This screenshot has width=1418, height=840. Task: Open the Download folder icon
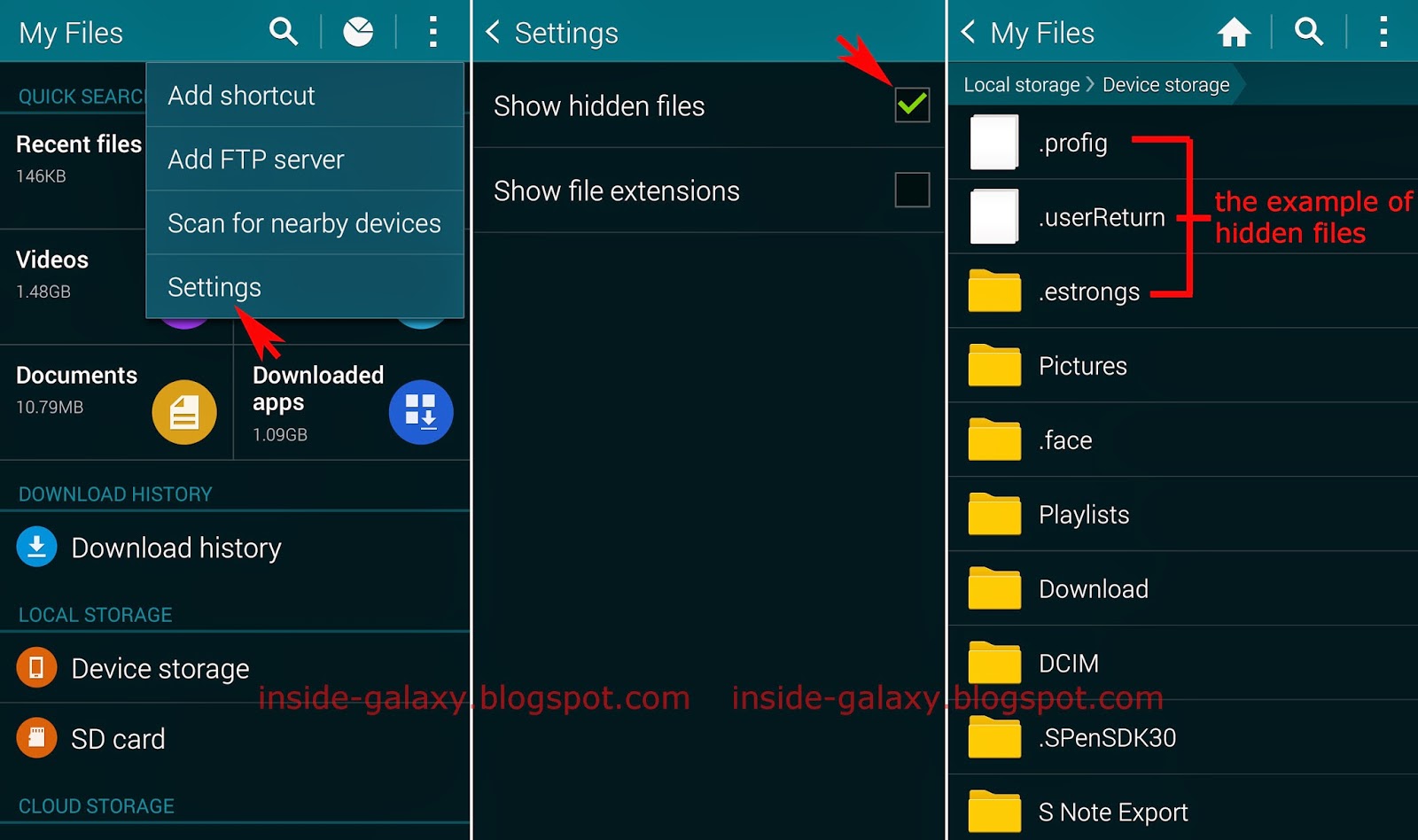click(994, 588)
